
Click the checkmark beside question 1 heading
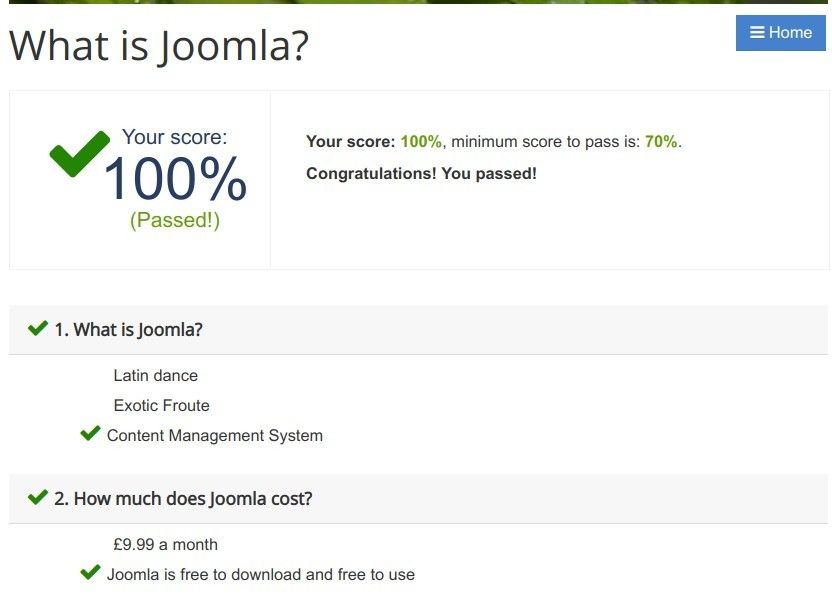coord(38,328)
